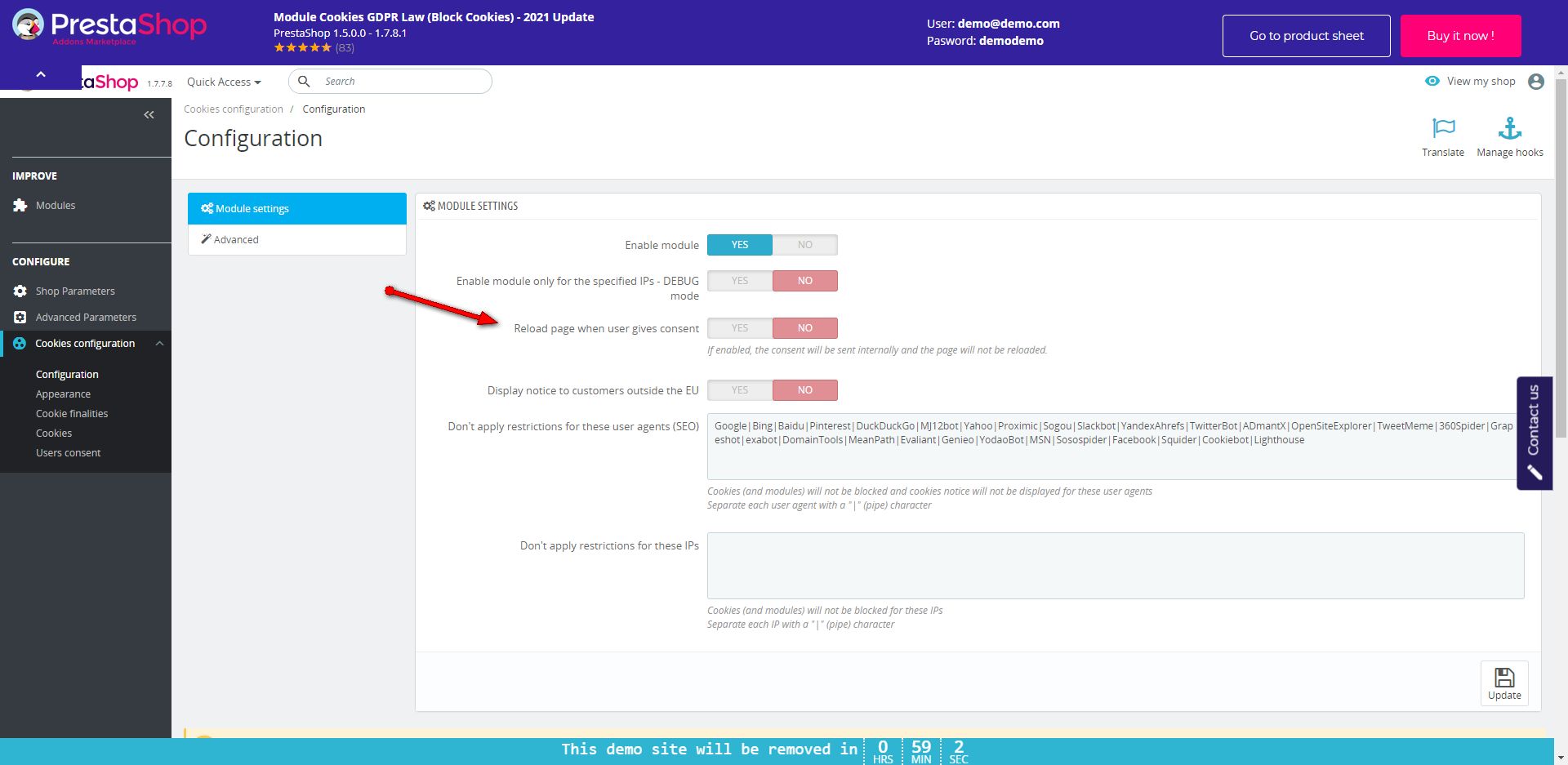Screen dimensions: 1568x765
Task: Click the Contact us side tab
Action: click(1535, 433)
